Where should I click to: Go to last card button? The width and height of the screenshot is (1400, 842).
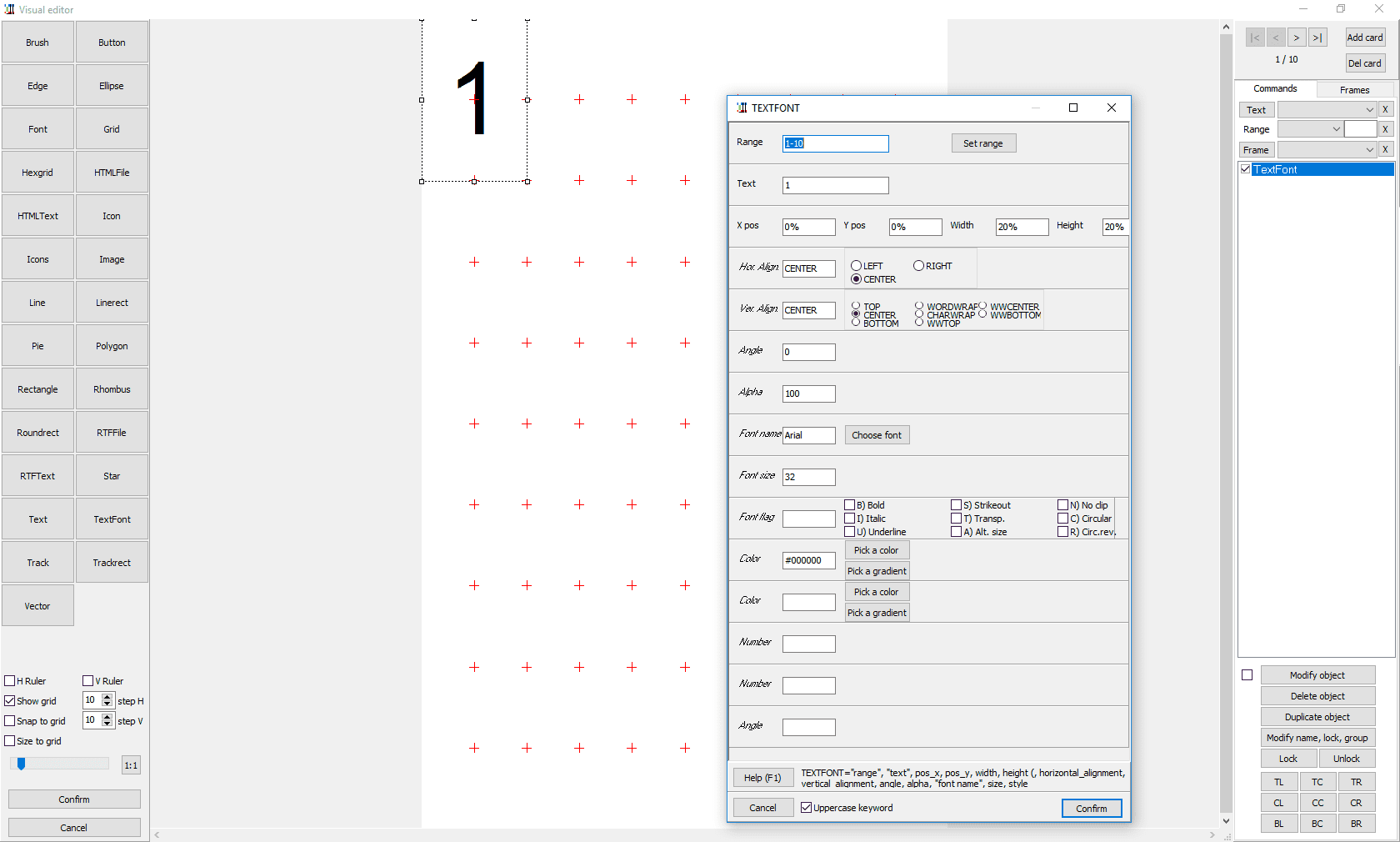pyautogui.click(x=1317, y=38)
